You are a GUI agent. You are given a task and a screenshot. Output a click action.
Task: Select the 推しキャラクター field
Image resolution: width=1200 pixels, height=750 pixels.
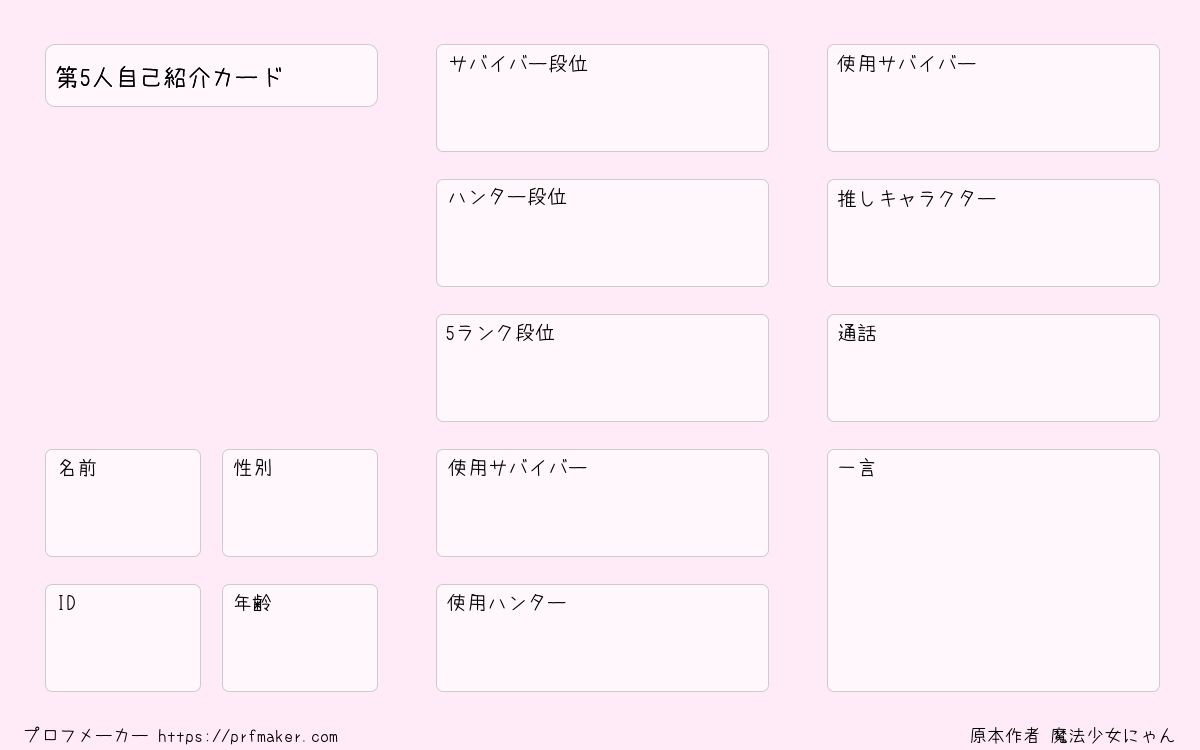[993, 233]
